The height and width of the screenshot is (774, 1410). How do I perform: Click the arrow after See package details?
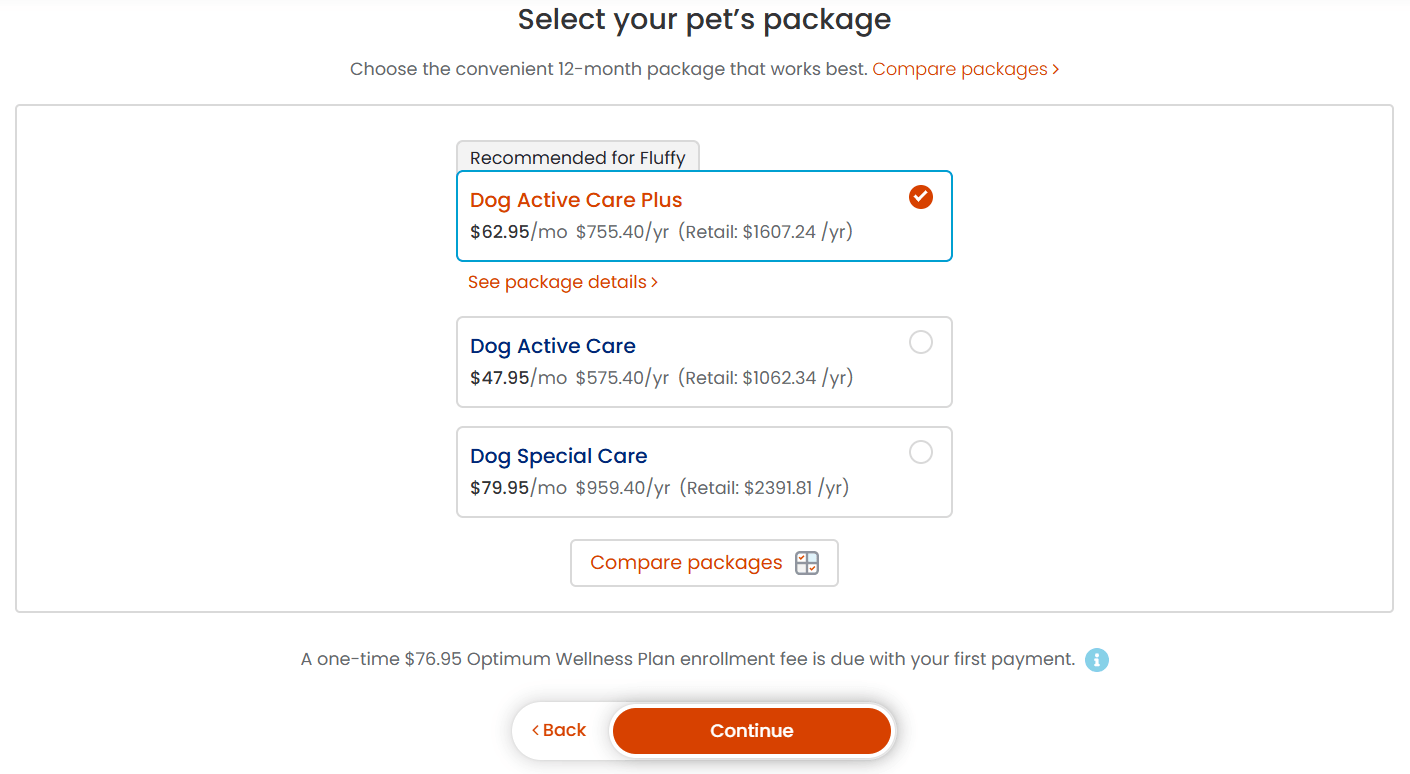[x=655, y=282]
